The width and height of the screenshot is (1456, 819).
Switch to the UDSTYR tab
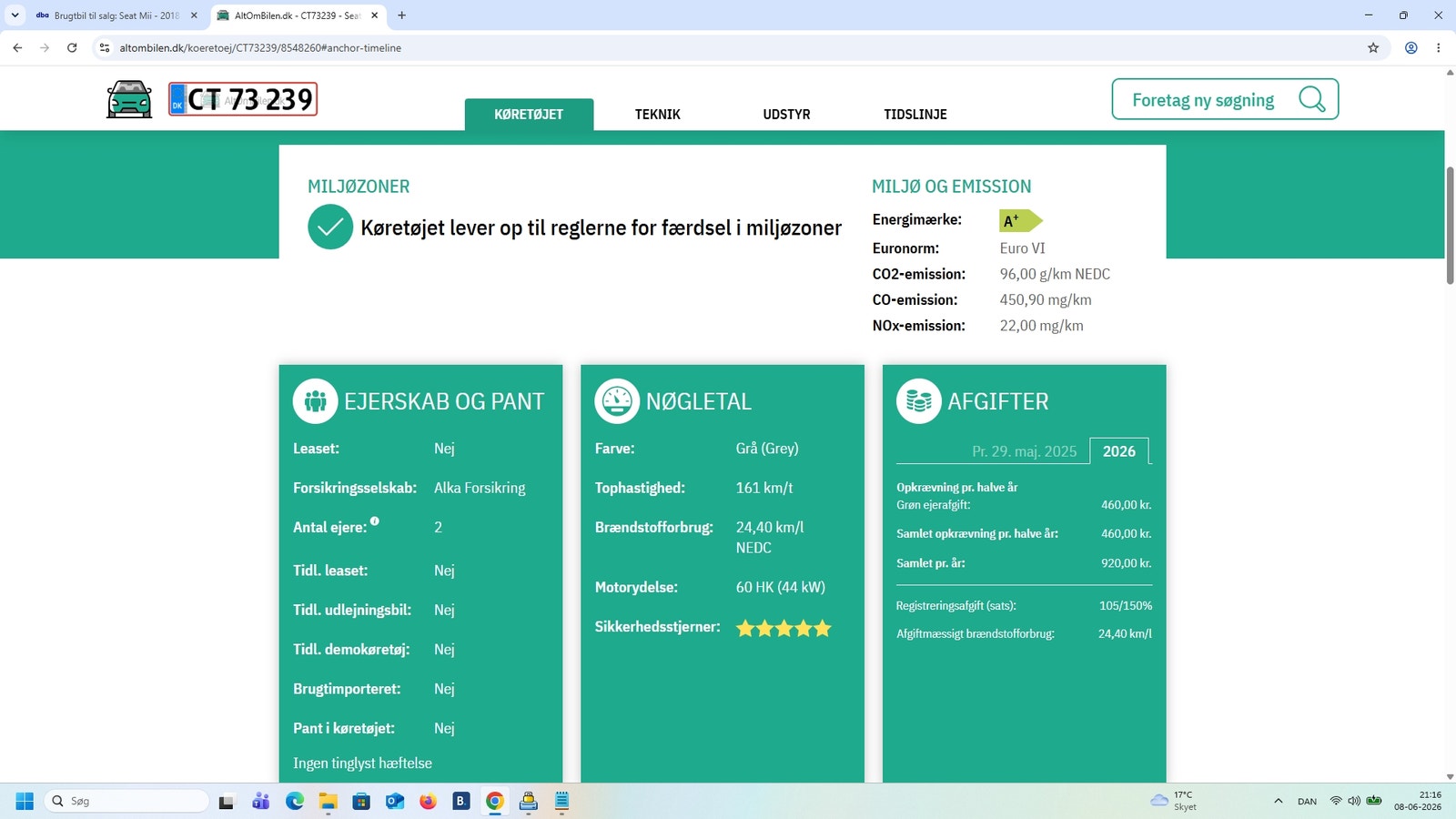[x=786, y=115]
